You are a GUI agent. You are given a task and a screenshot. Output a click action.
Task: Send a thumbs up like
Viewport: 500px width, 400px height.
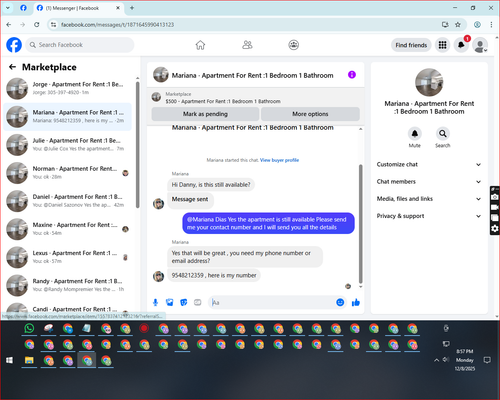[356, 302]
